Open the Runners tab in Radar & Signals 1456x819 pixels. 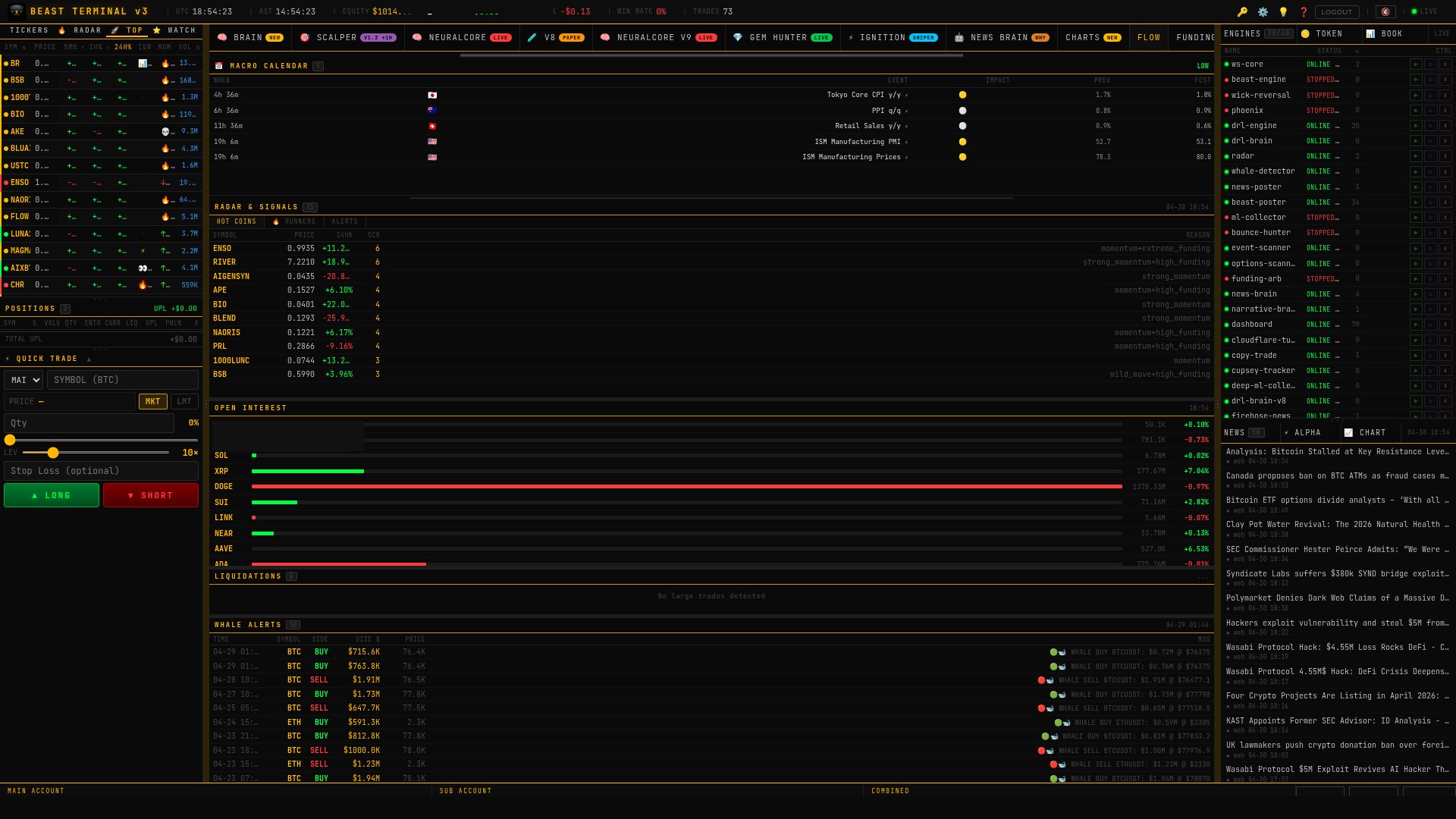click(293, 221)
